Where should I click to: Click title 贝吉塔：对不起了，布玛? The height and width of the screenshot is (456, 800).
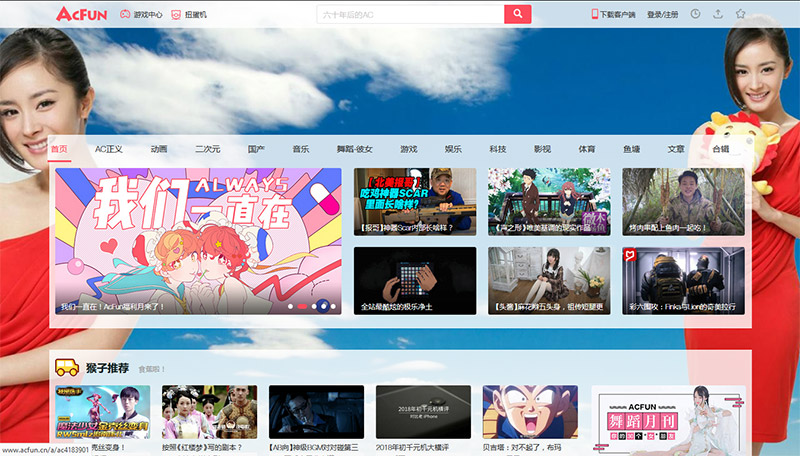tap(522, 447)
